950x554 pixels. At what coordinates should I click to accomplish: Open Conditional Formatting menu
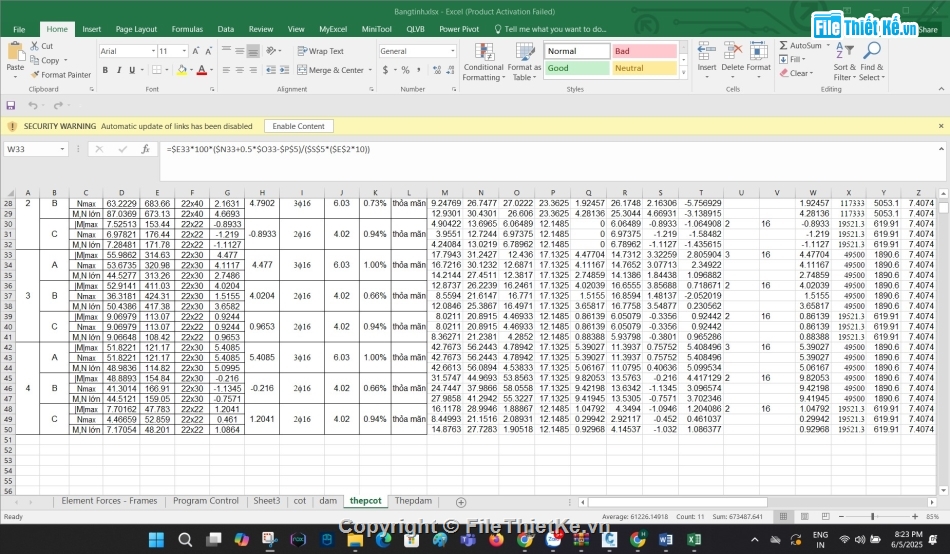click(483, 62)
